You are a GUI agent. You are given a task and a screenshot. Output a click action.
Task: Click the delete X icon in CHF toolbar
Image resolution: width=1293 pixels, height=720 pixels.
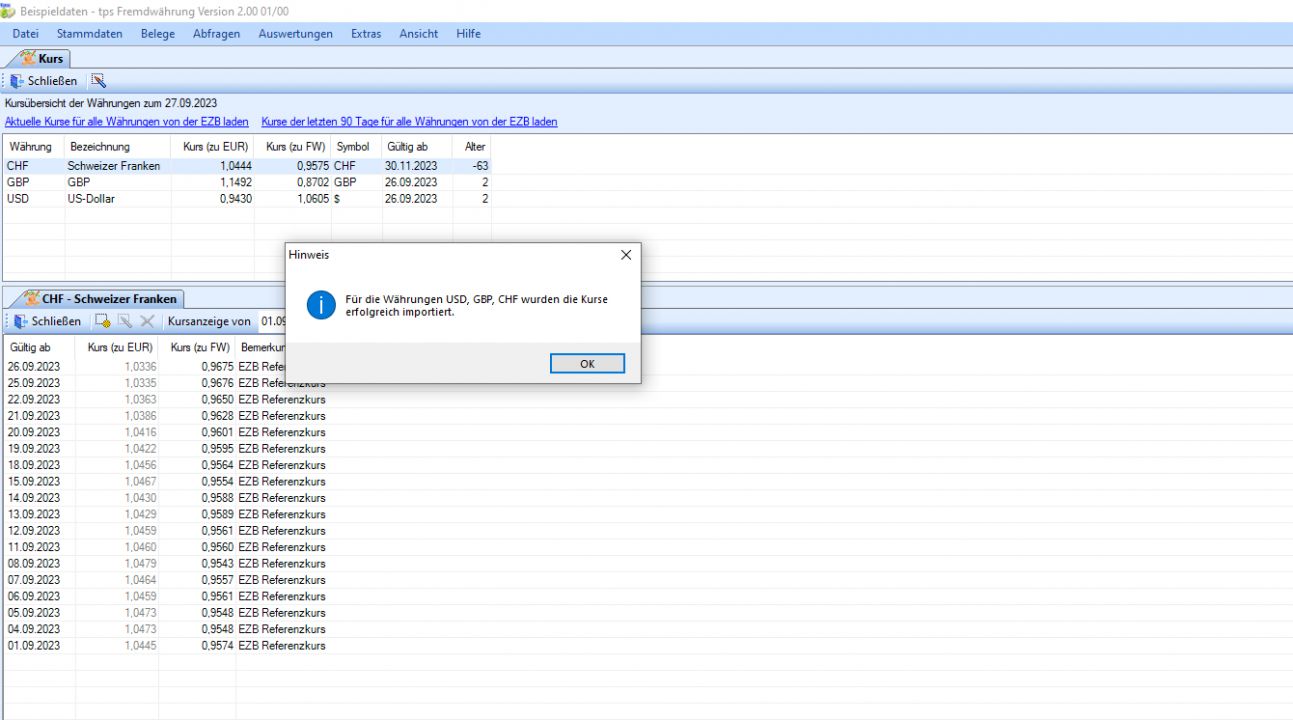tap(147, 321)
